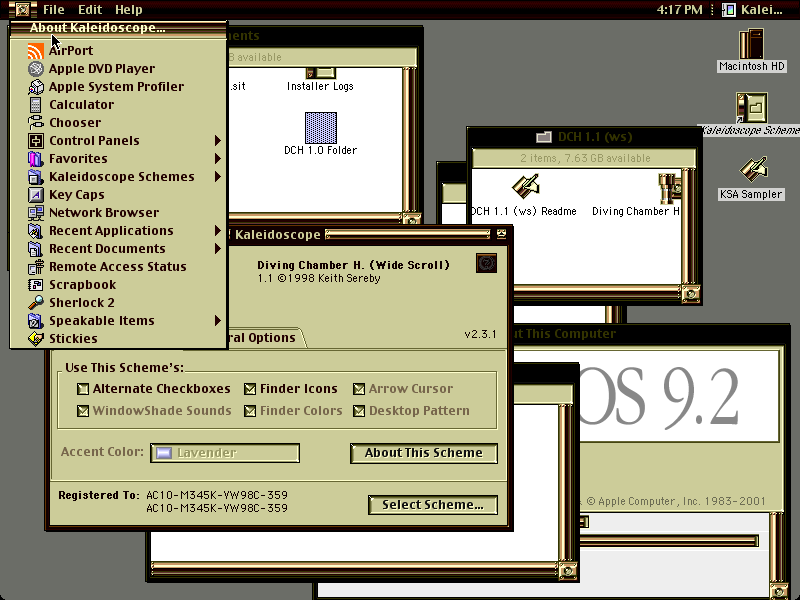Viewport: 800px width, 600px height.
Task: Toggle the Desktop Pattern checkbox
Action: click(359, 411)
